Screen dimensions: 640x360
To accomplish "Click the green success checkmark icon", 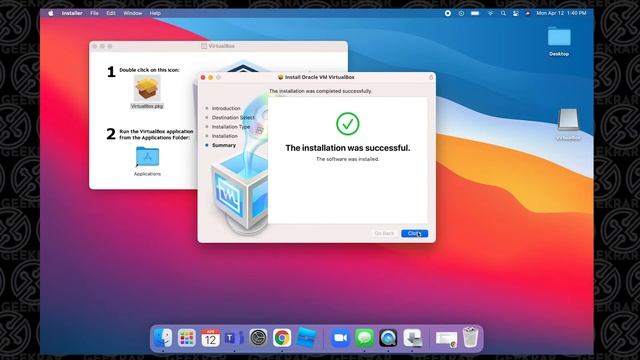I will pos(348,124).
